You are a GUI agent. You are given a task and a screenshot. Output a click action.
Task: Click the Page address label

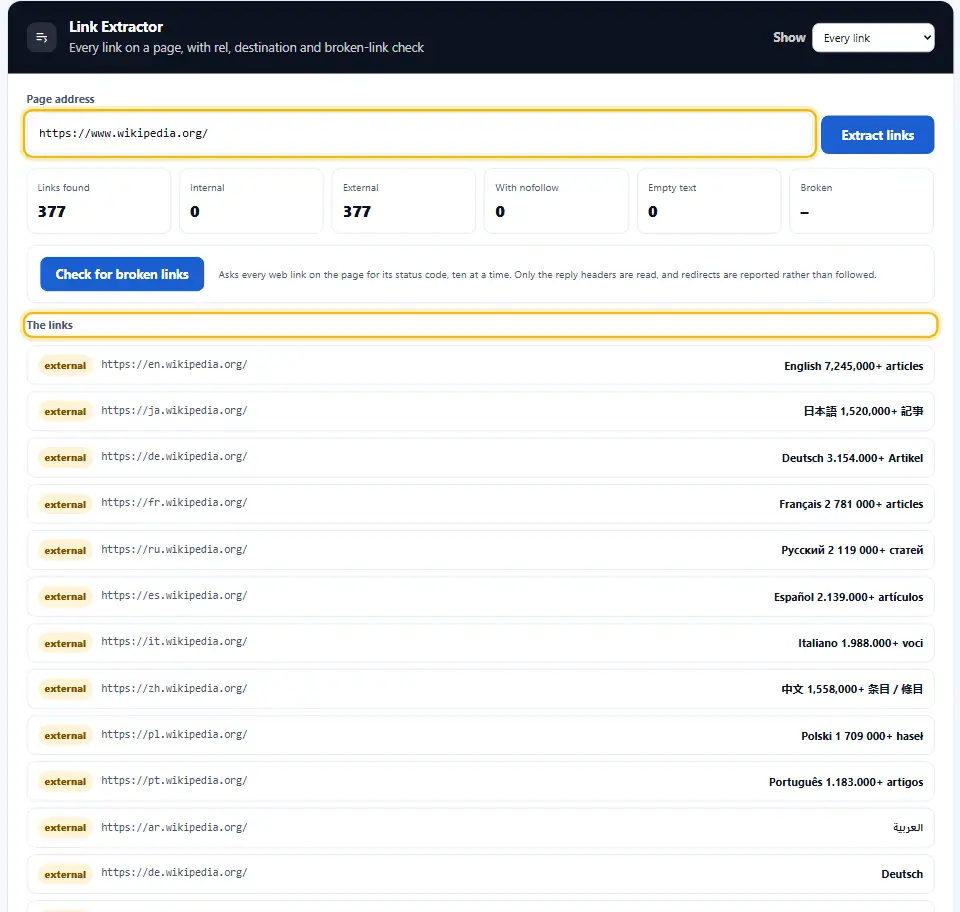61,99
